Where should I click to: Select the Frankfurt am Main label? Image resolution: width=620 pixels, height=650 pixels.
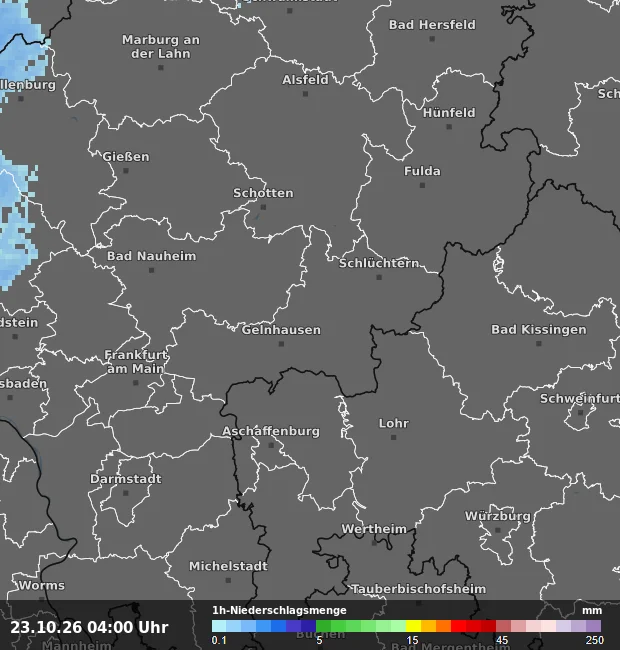136,361
